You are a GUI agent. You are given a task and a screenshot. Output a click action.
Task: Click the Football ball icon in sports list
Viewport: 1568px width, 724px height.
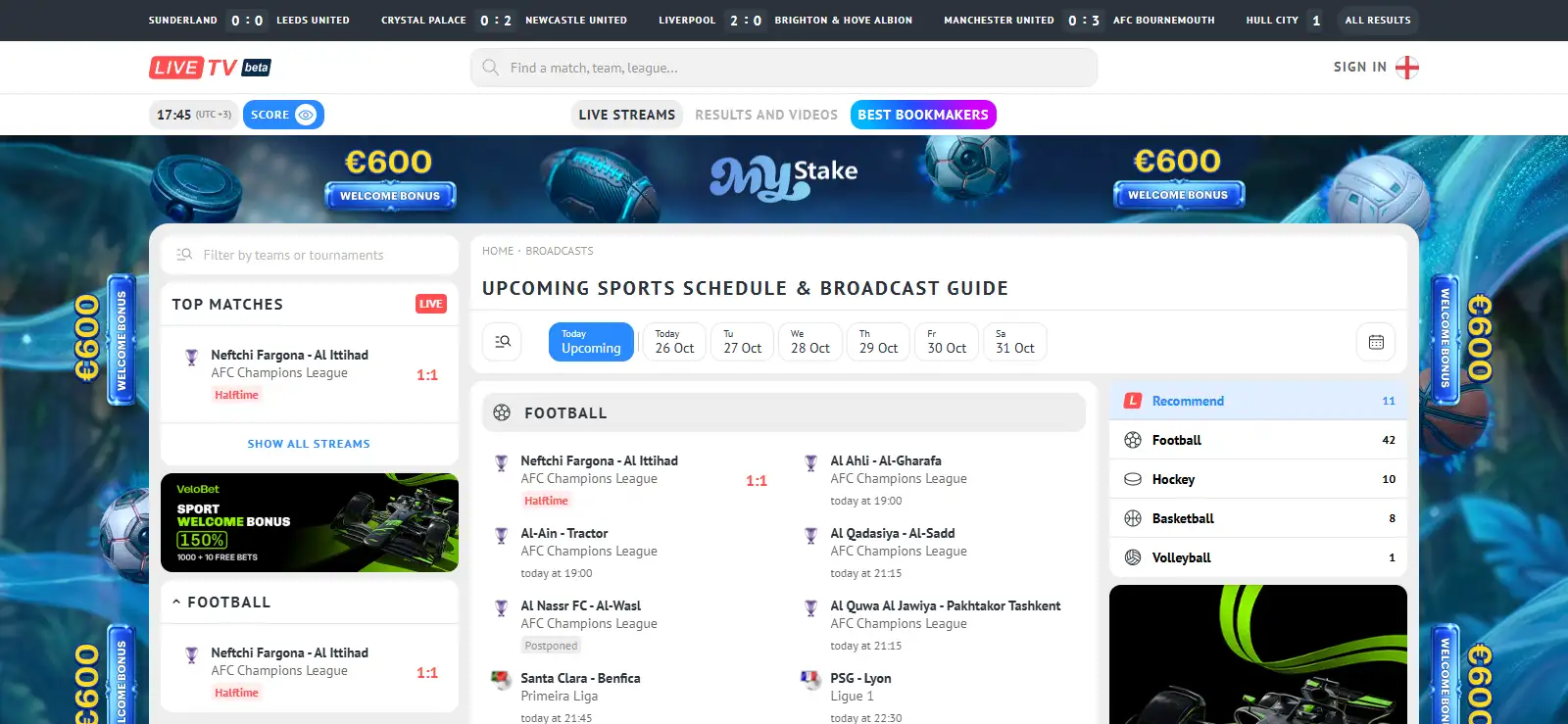[1133, 440]
